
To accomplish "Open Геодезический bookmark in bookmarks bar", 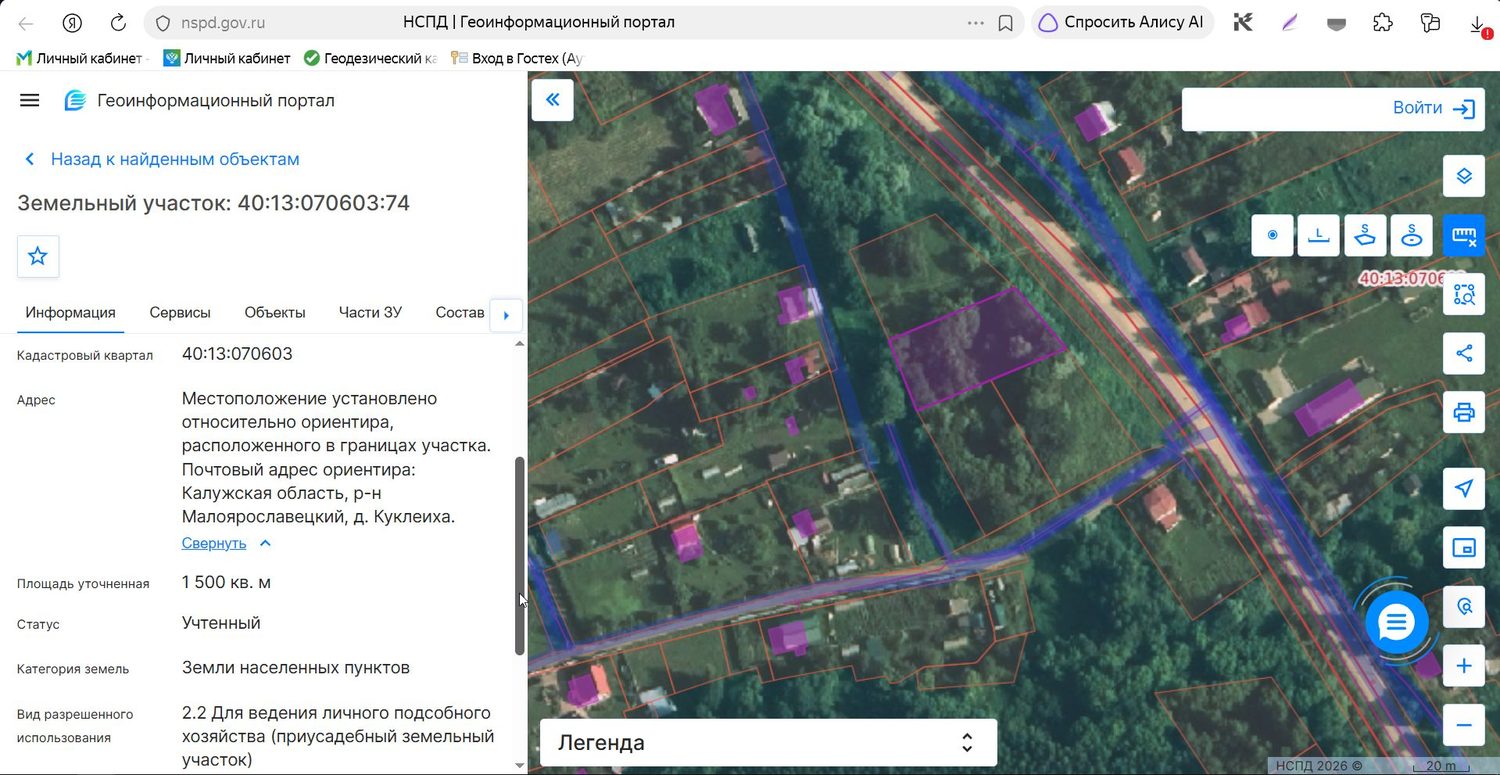I will [x=370, y=58].
